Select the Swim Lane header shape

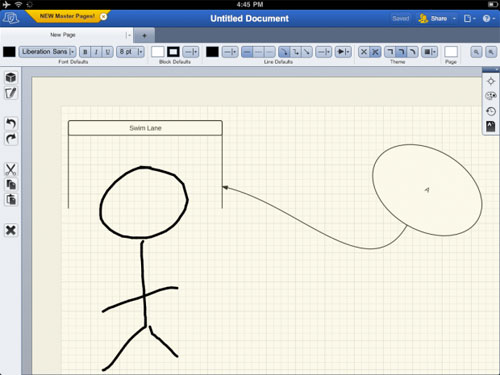(145, 128)
